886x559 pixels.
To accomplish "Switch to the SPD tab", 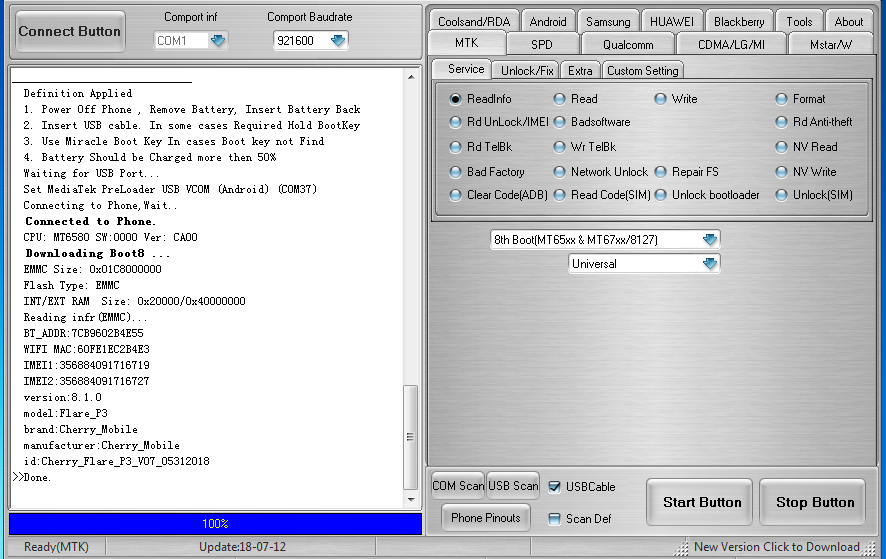I will (542, 44).
